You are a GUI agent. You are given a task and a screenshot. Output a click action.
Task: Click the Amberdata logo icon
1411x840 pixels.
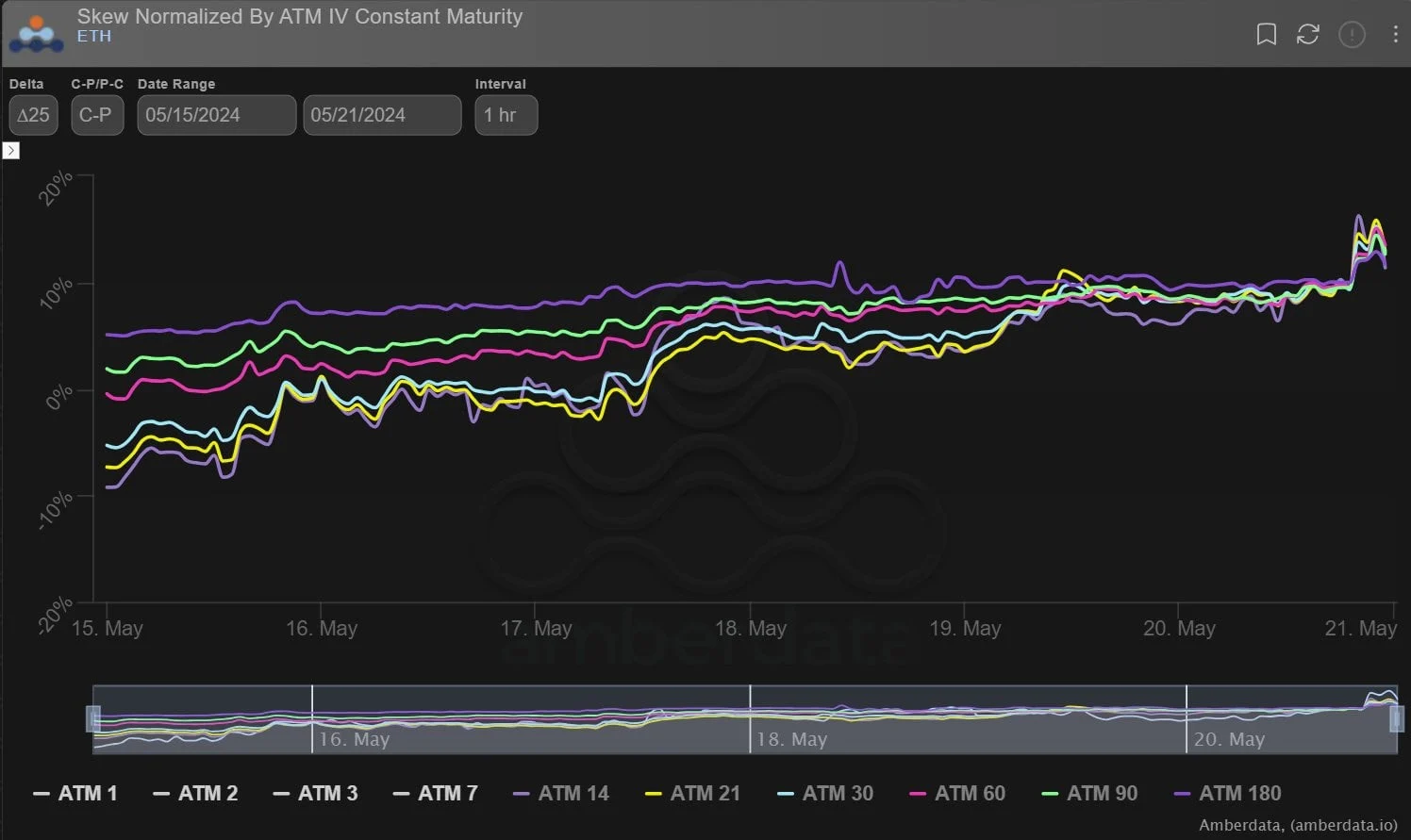pyautogui.click(x=36, y=34)
